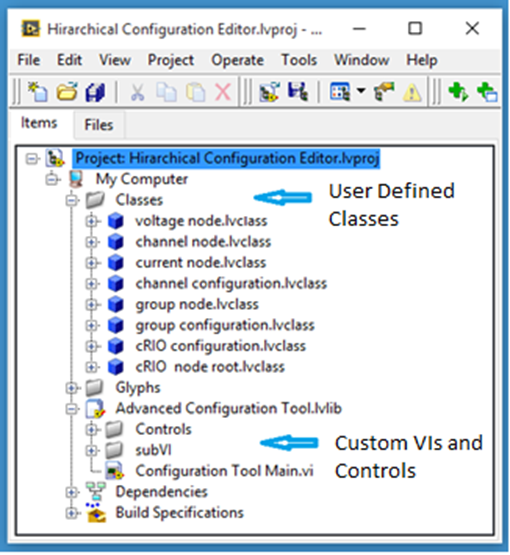Image resolution: width=510 pixels, height=555 pixels.
Task: Click the Classes folder icon
Action: [95, 200]
